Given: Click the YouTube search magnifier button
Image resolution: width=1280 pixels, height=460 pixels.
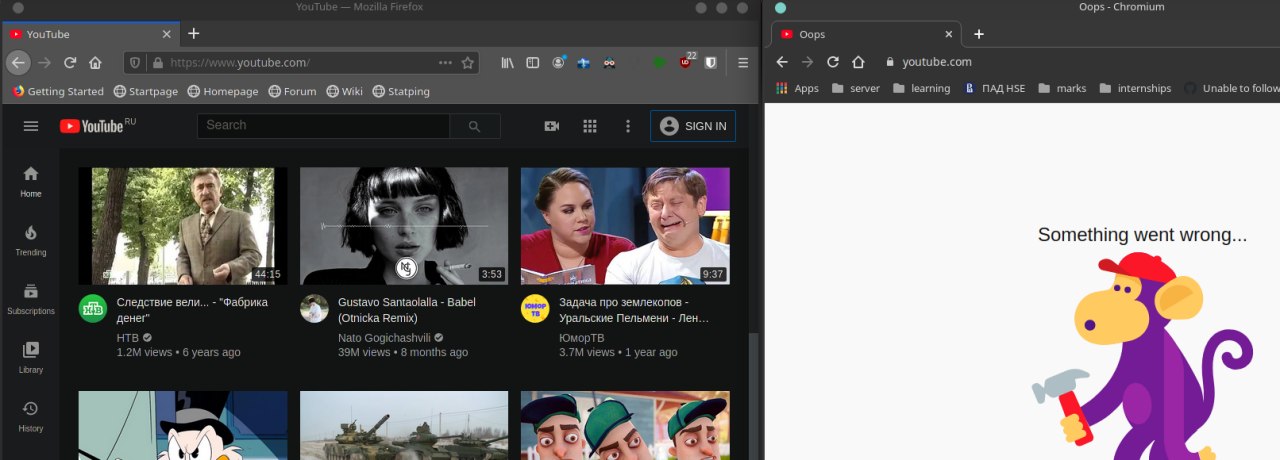Looking at the screenshot, I should 475,126.
